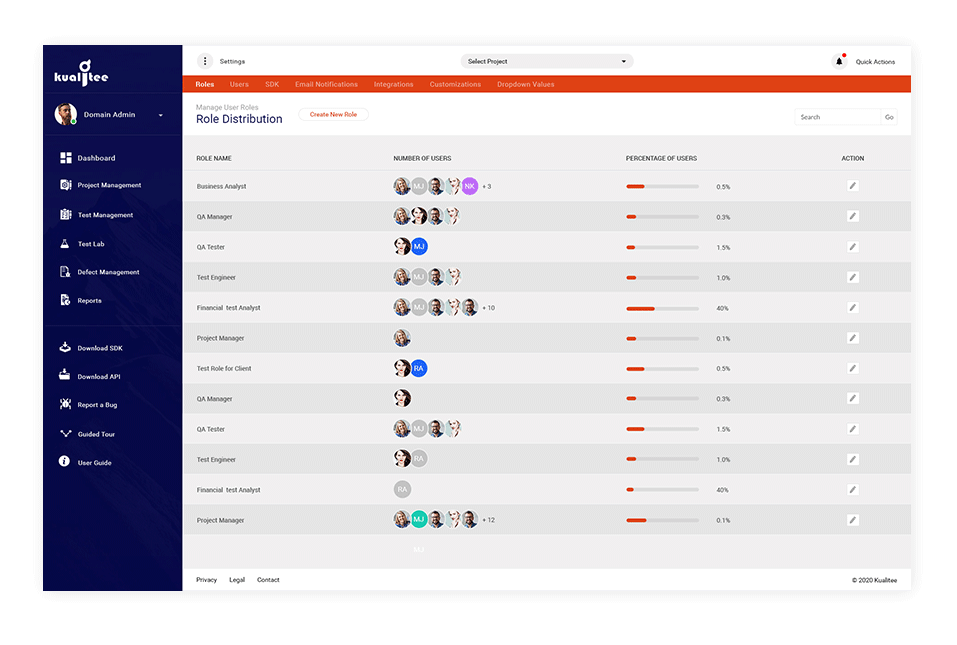Open the Privacy link in the footer
Viewport: 957px width, 645px height.
(206, 579)
